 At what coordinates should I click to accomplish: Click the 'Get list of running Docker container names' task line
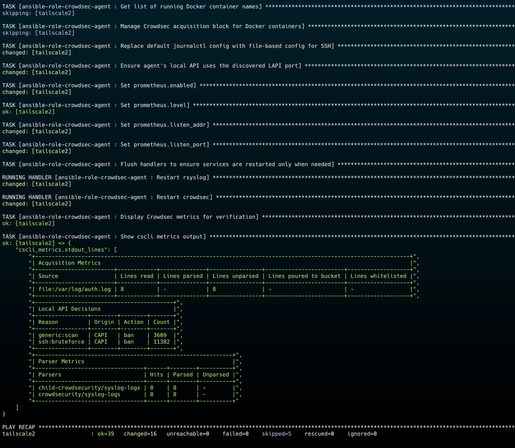point(258,7)
